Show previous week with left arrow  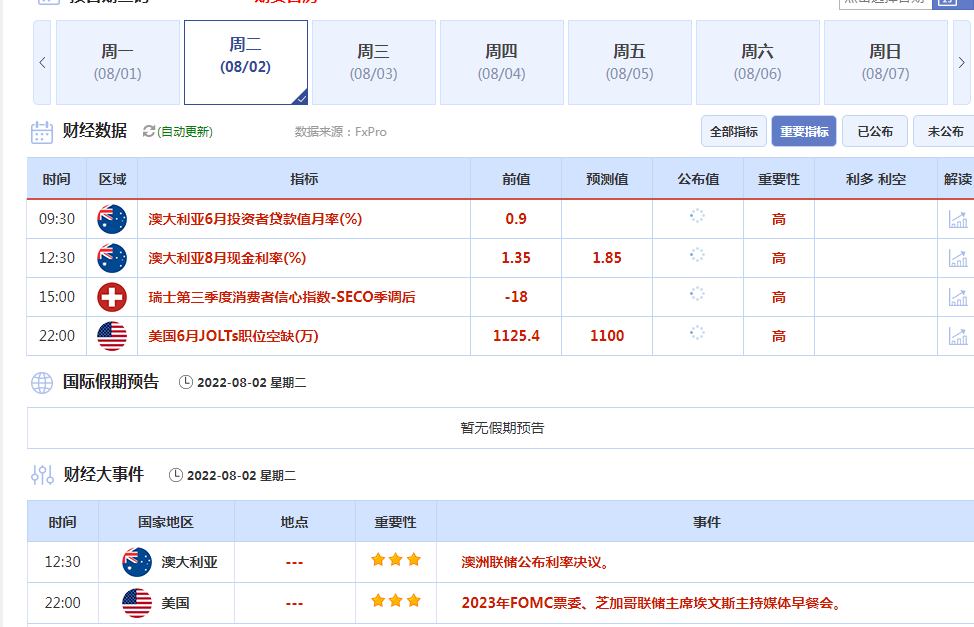point(42,62)
